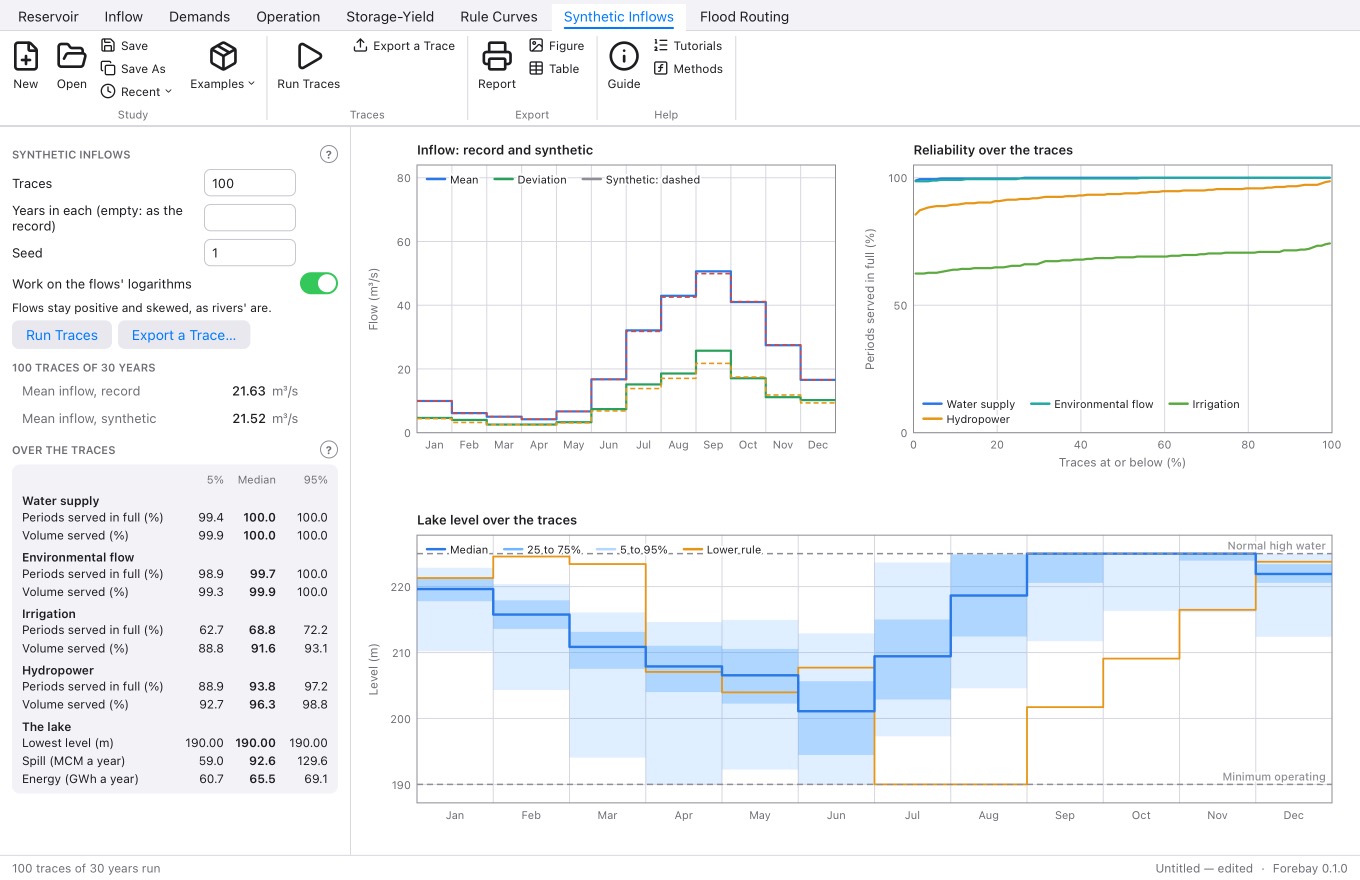Switch to the Flood Routing tab

pyautogui.click(x=744, y=16)
